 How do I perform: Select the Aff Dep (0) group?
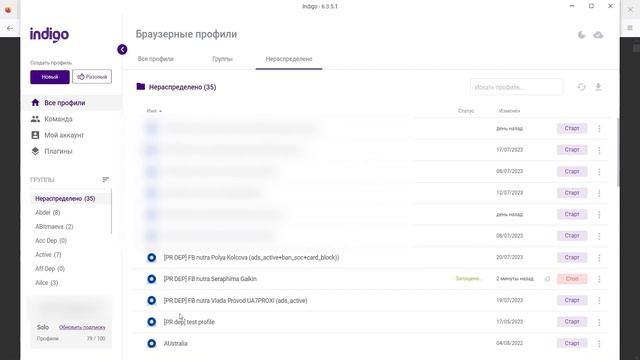click(x=50, y=269)
